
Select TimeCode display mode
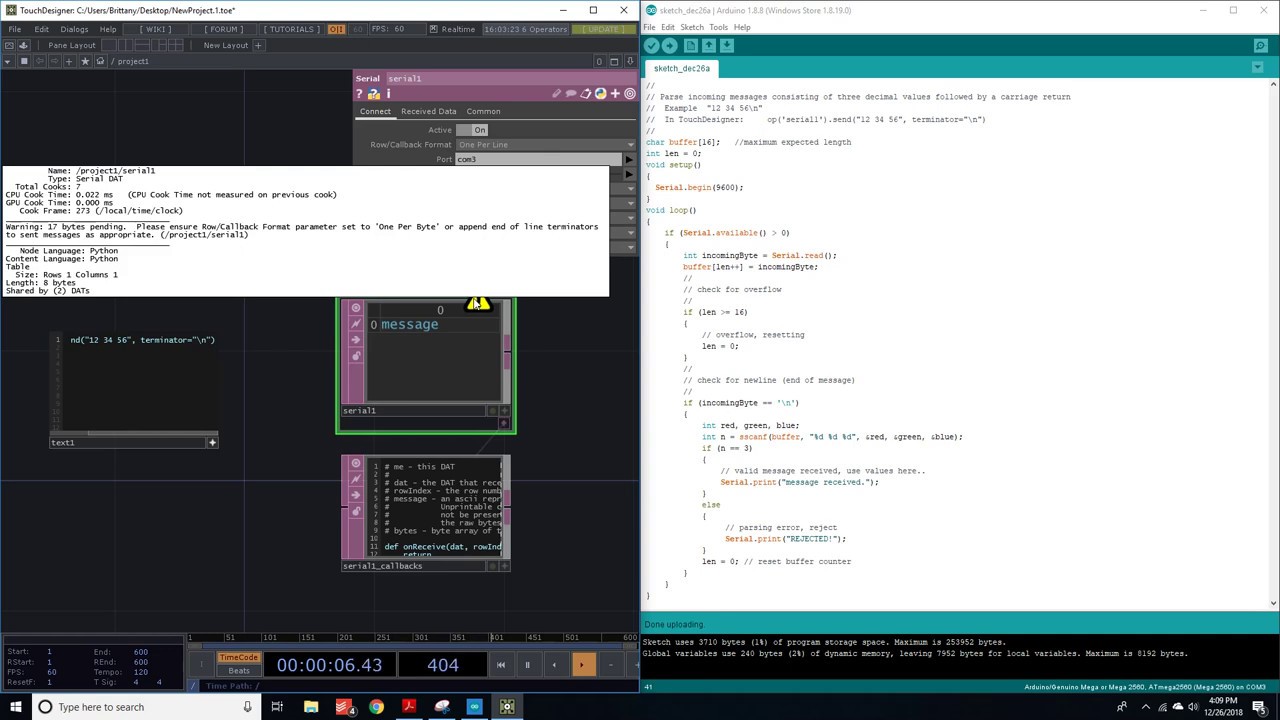click(x=238, y=657)
